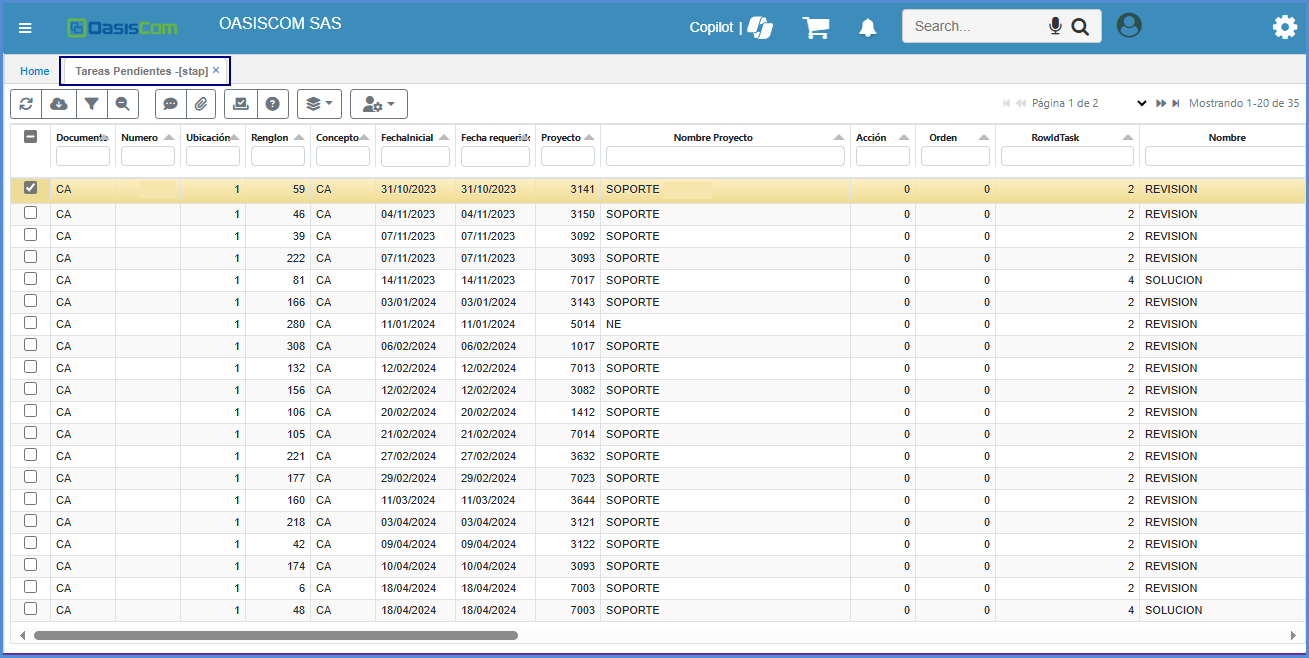Expand the layers stack dropdown
Image resolution: width=1309 pixels, height=658 pixels.
tap(319, 104)
